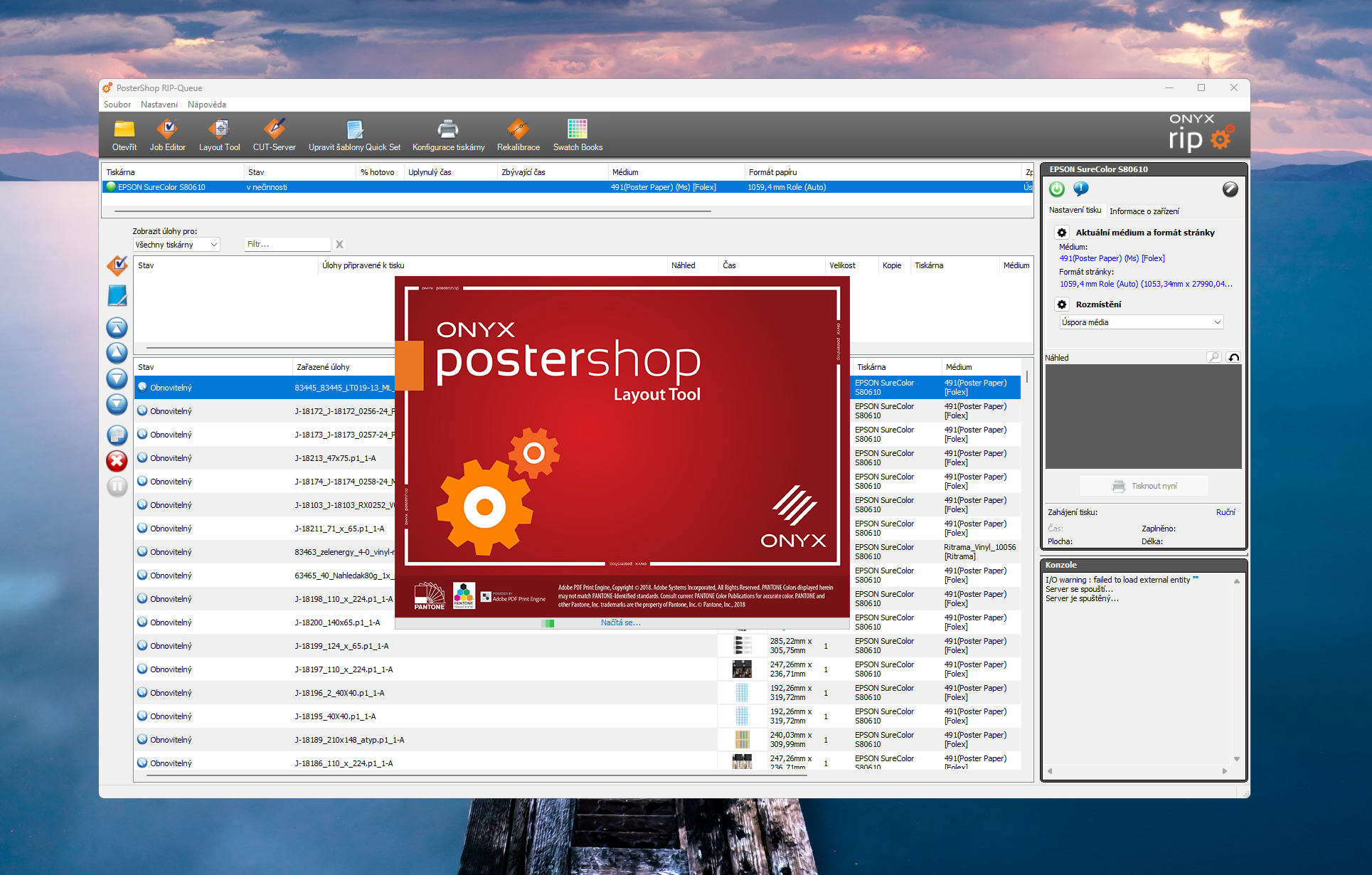Screen dimensions: 1372x875
Task: Click the green printer power icon
Action: pos(1057,189)
